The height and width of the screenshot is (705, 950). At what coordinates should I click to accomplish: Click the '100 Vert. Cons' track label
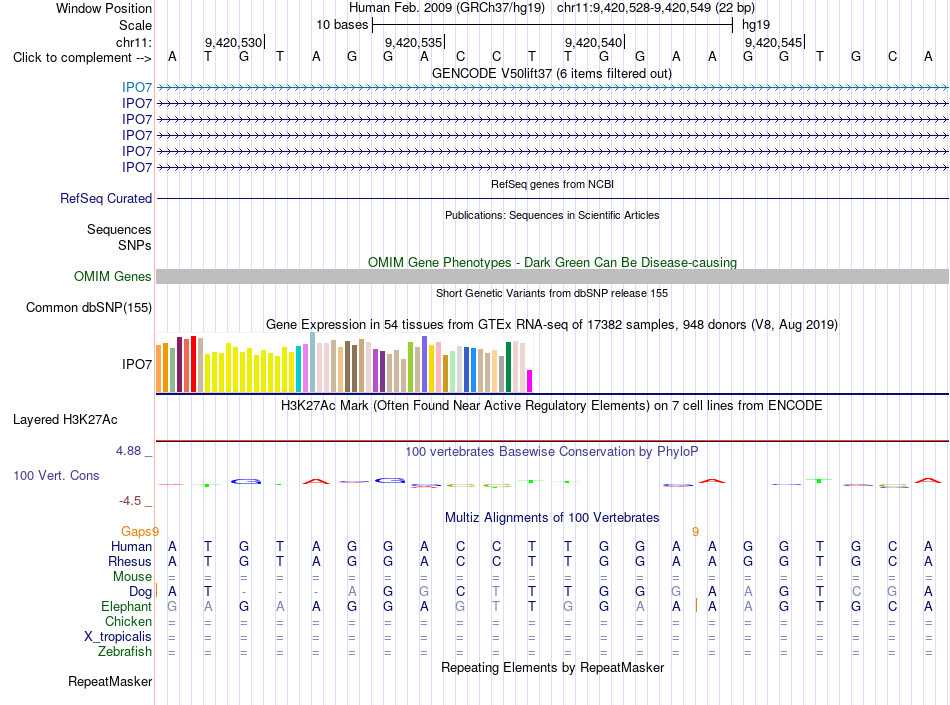tap(56, 475)
